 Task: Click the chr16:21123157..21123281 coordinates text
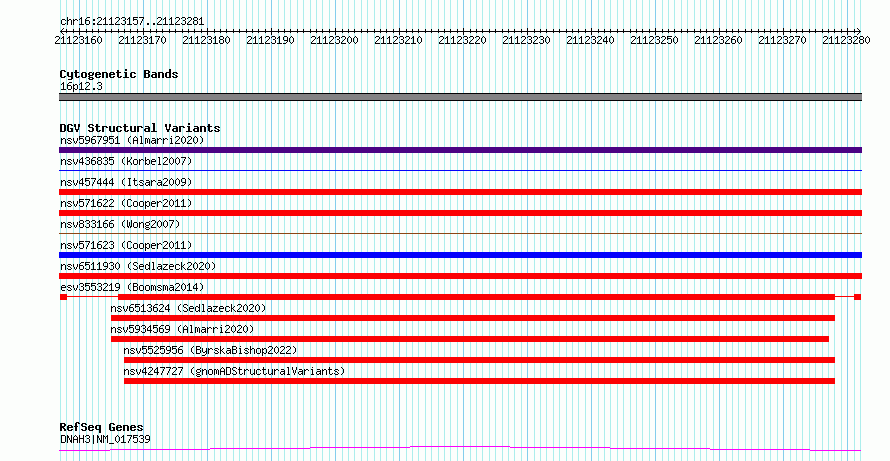(132, 22)
